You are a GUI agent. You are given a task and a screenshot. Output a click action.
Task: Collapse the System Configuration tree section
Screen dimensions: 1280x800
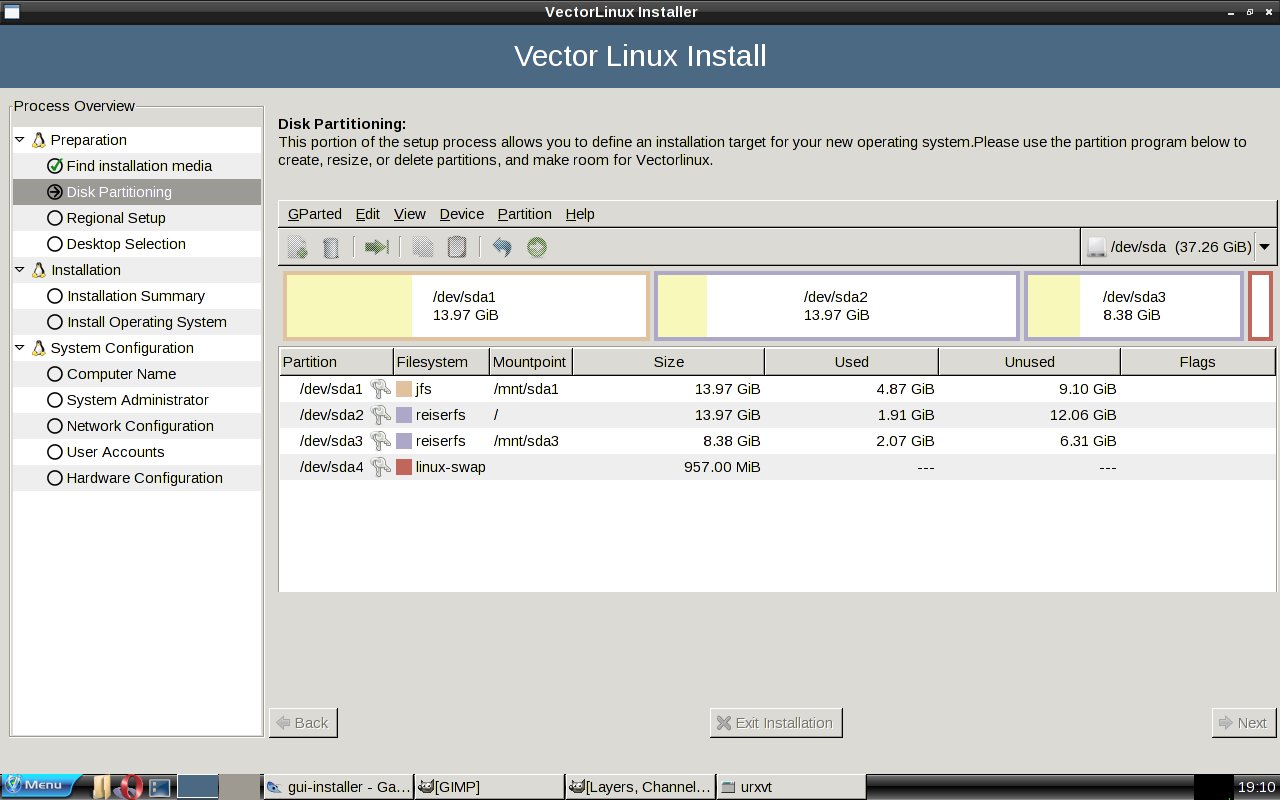(x=20, y=348)
